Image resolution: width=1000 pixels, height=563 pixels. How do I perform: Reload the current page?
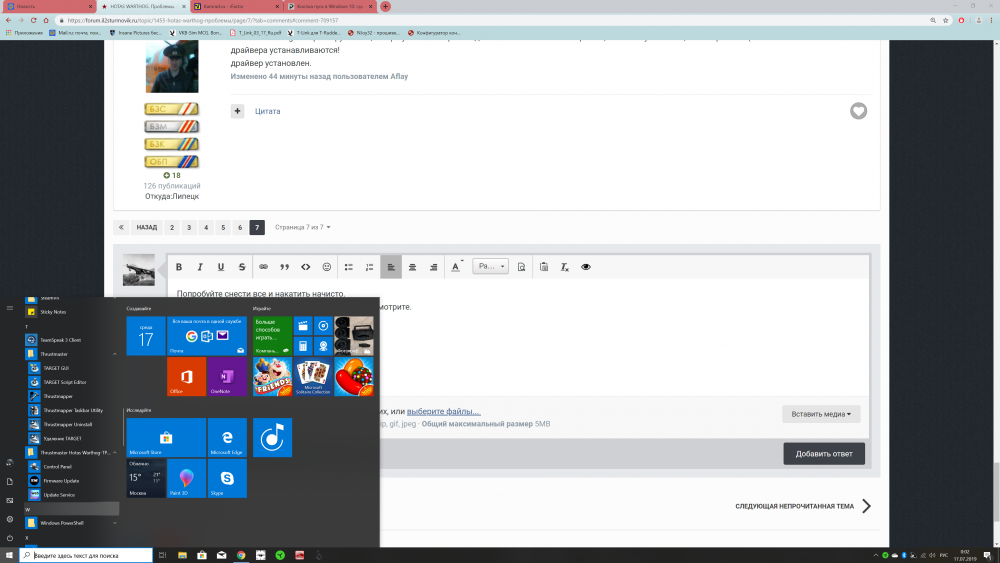(x=33, y=20)
